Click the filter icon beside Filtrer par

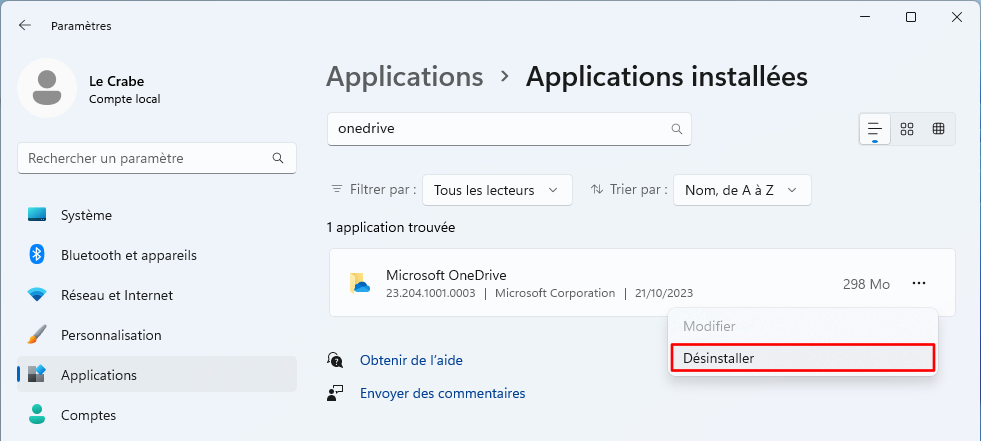(x=337, y=189)
